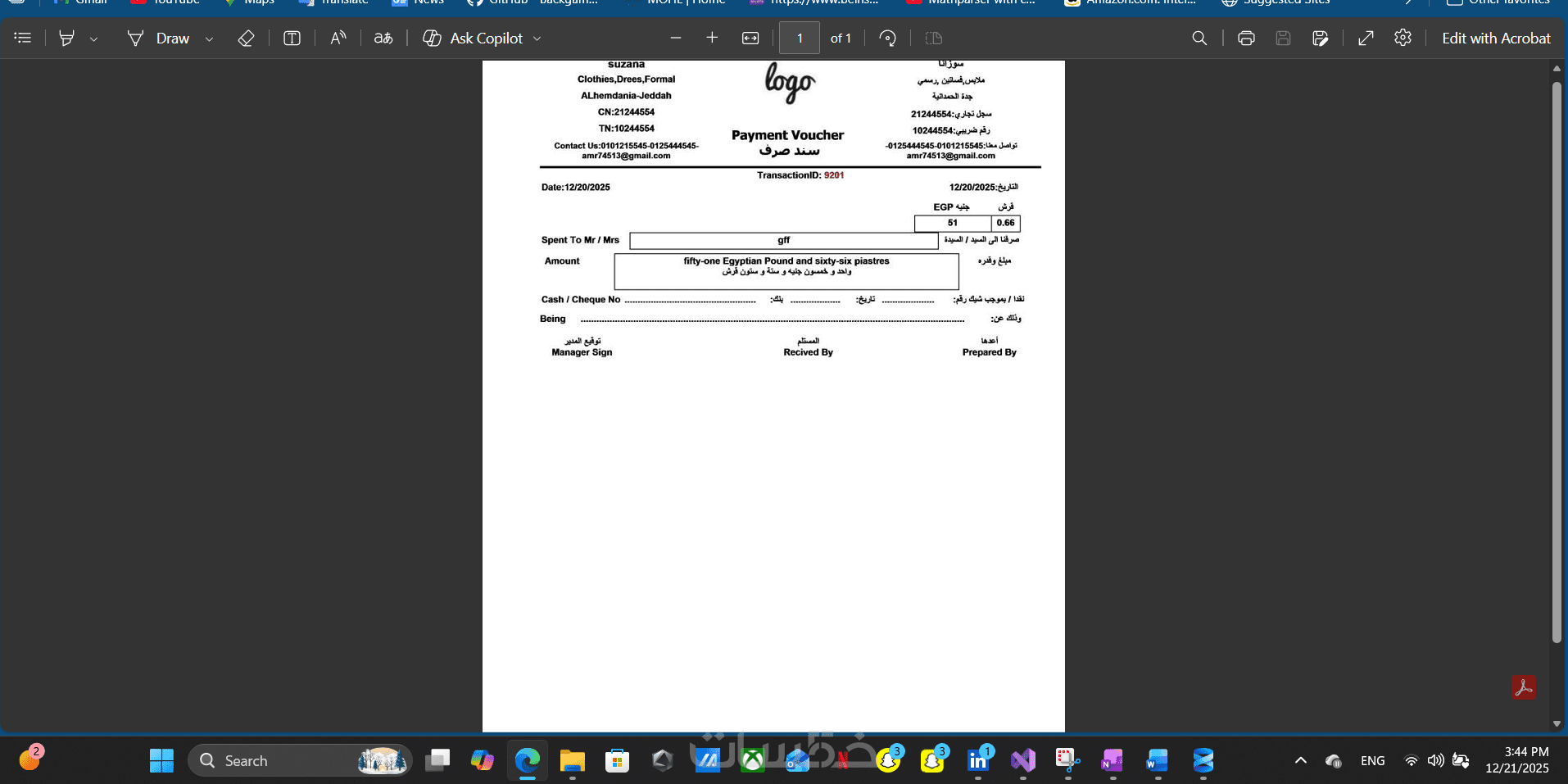Click the EGP amount cell showing 51

tap(953, 223)
